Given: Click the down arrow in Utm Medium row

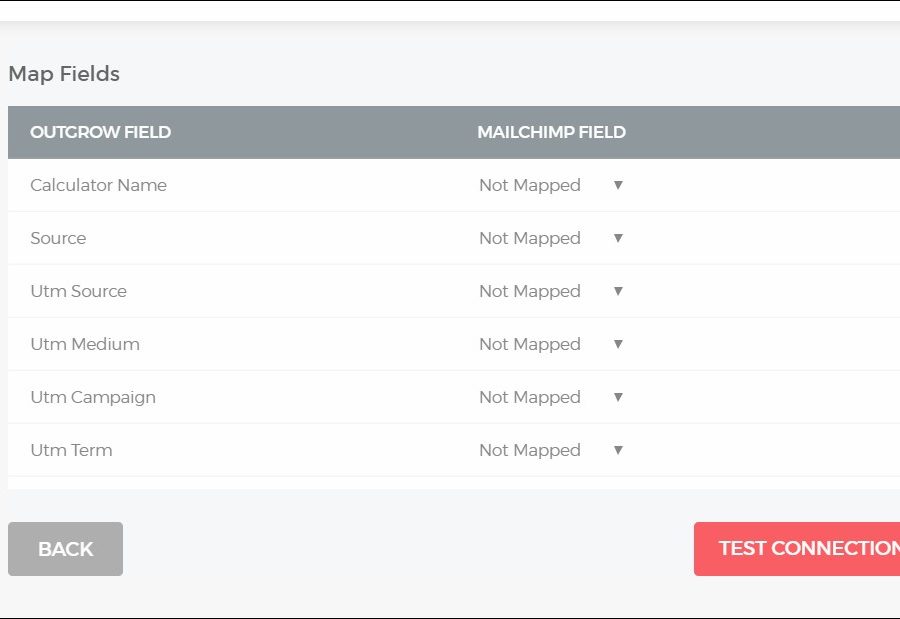Looking at the screenshot, I should pos(618,344).
